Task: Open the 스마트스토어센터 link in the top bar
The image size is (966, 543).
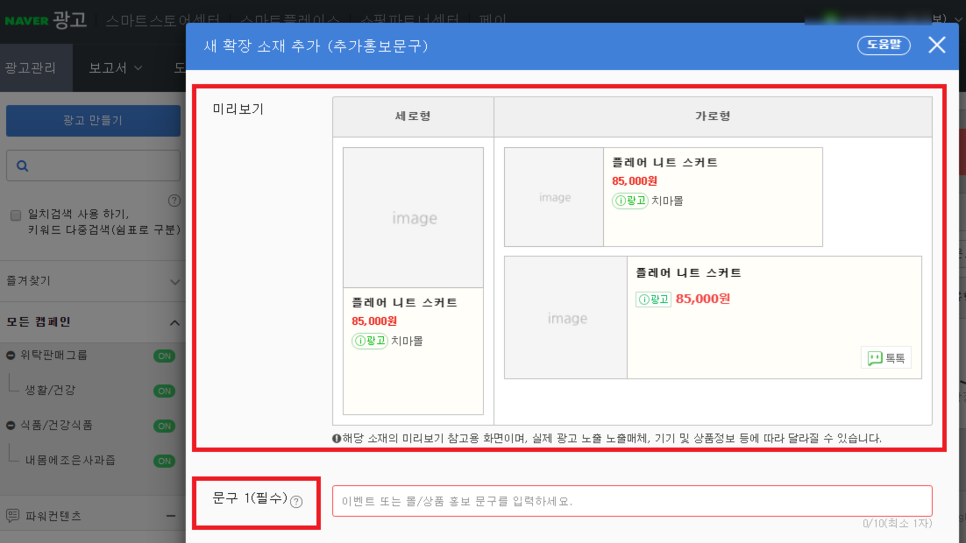Action: [163, 20]
